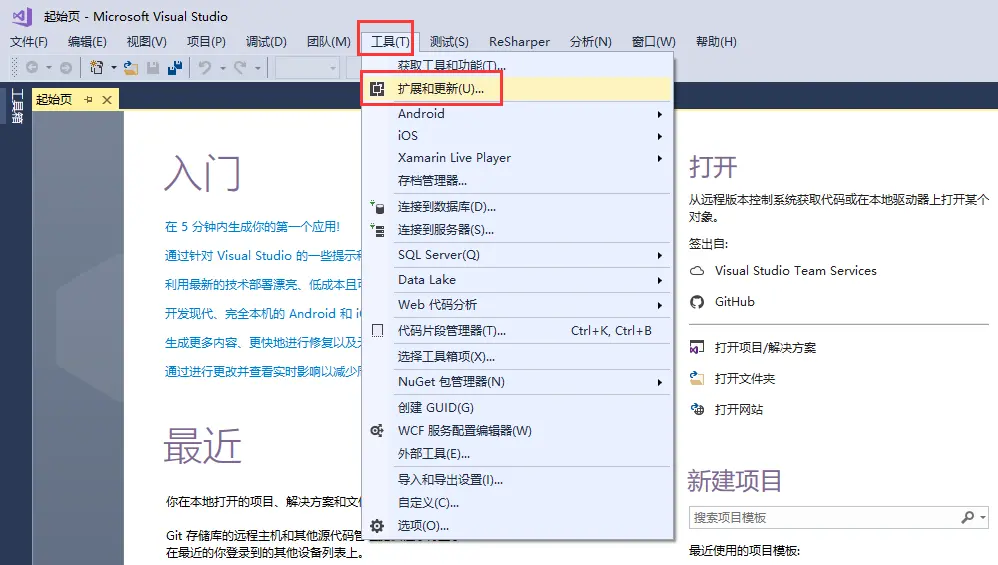
Task: Click the GitHub octocat icon
Action: 697,302
